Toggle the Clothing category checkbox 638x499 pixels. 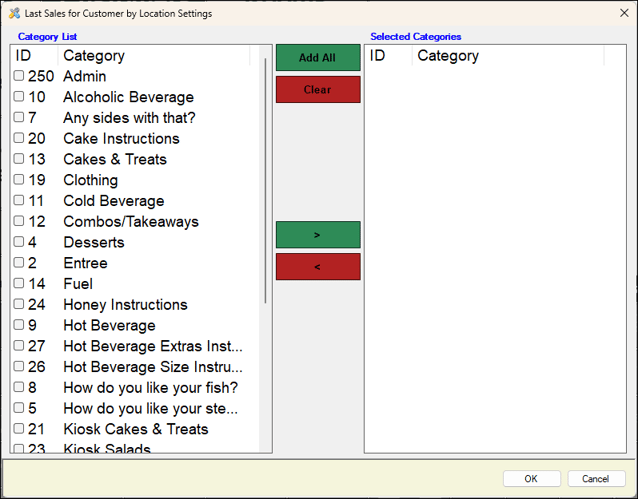19,179
